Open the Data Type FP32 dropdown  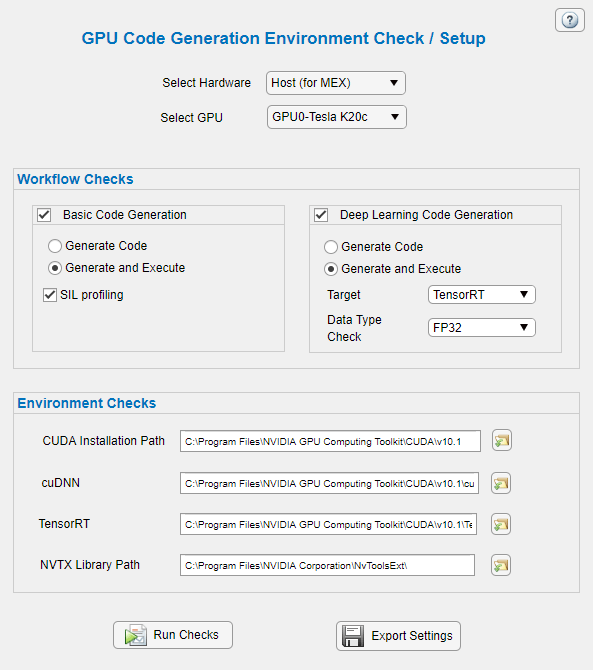pyautogui.click(x=481, y=327)
